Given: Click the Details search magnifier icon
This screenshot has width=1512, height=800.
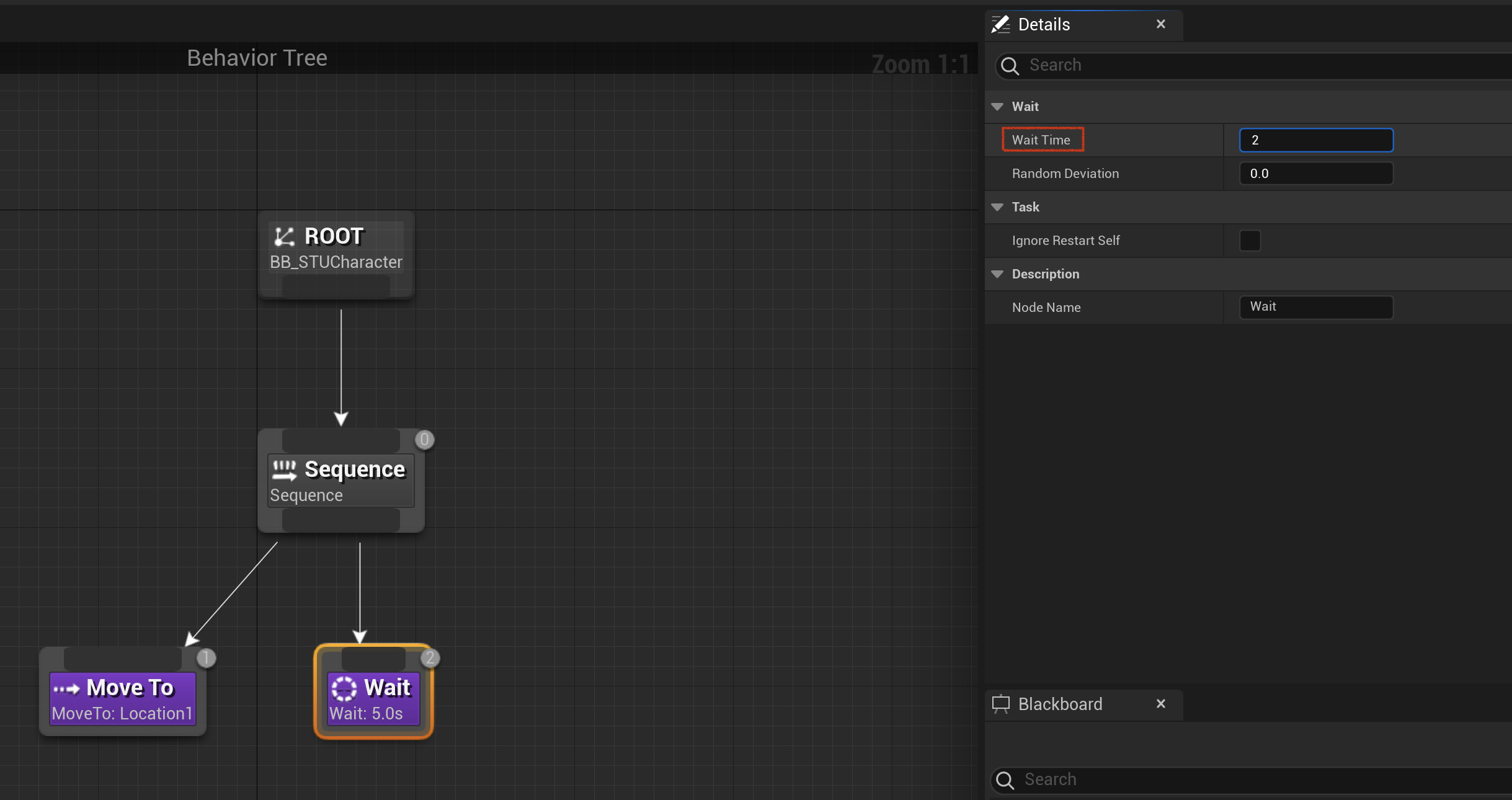Looking at the screenshot, I should pyautogui.click(x=1010, y=66).
